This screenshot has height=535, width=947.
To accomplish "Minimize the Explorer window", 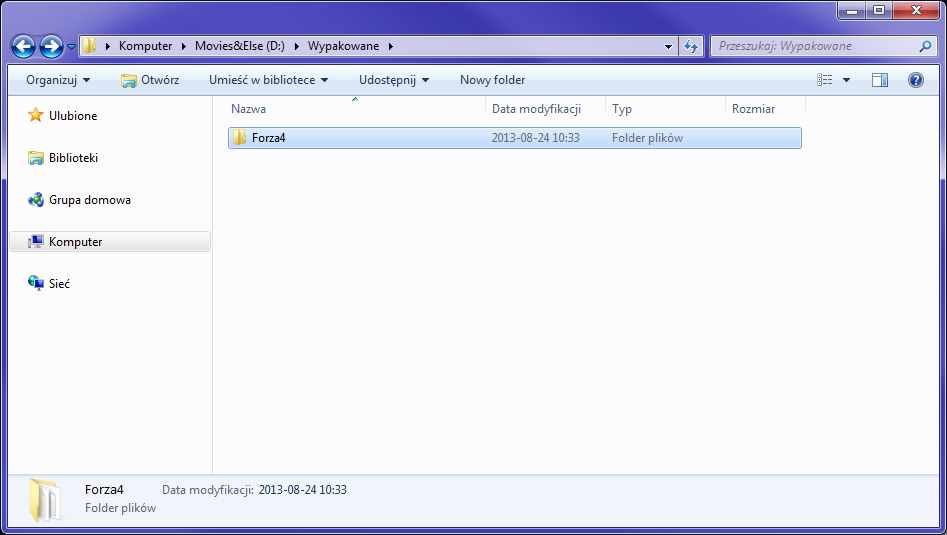I will pyautogui.click(x=852, y=10).
